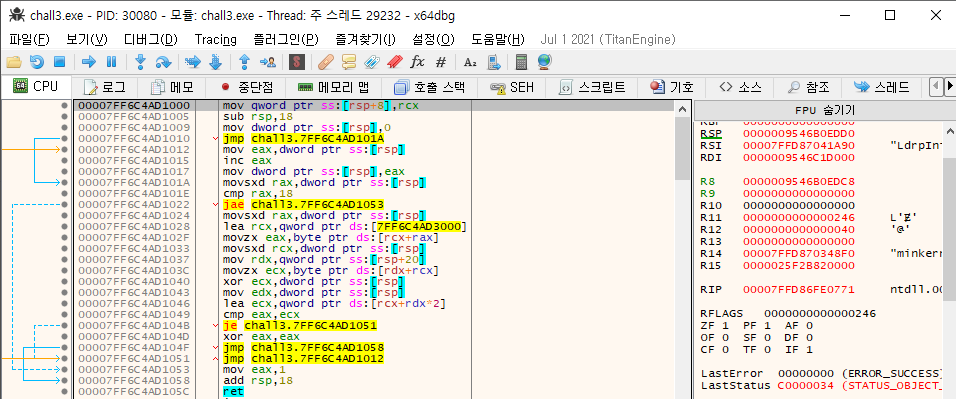Step over the next instruction

tap(163, 62)
